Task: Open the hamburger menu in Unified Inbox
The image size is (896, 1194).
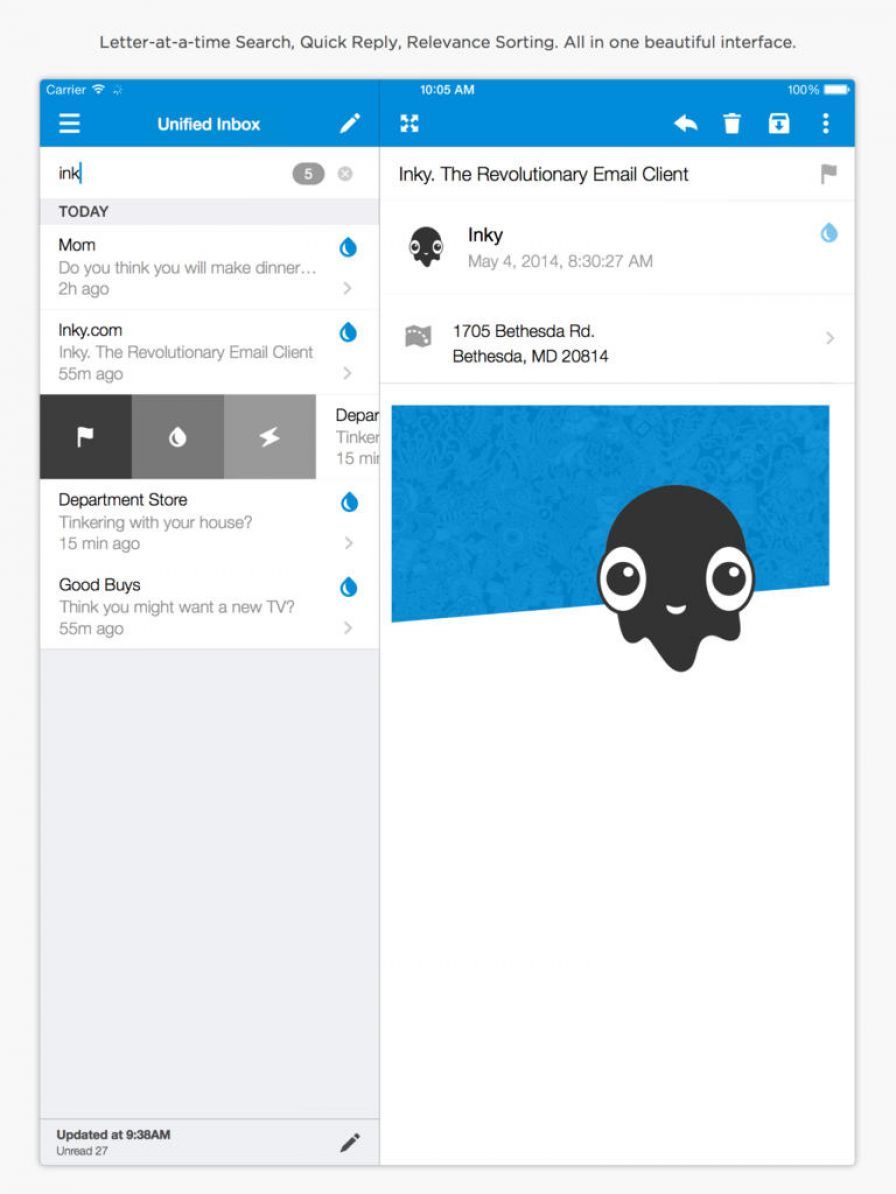Action: click(69, 124)
